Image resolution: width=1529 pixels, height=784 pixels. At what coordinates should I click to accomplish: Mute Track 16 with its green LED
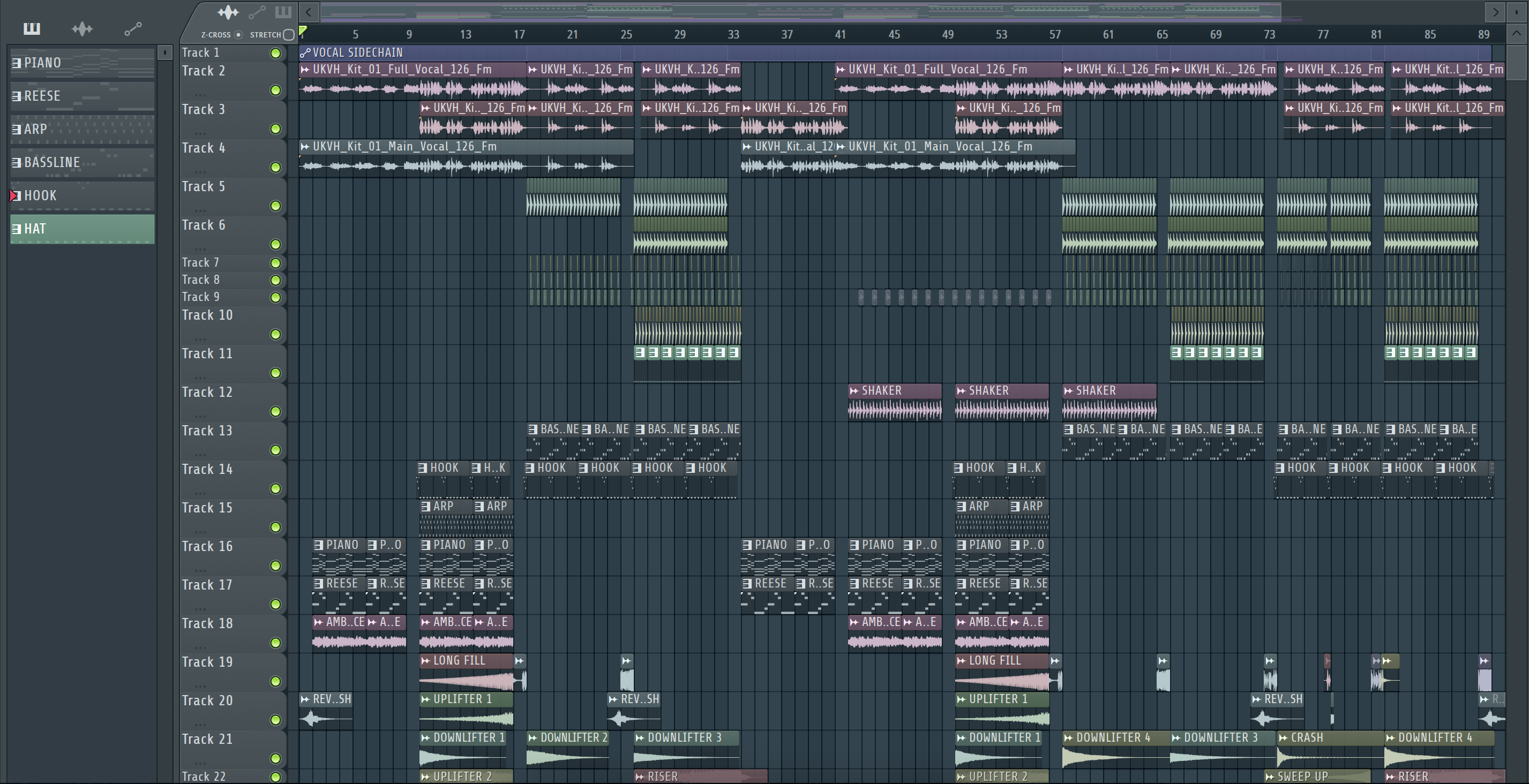(275, 566)
